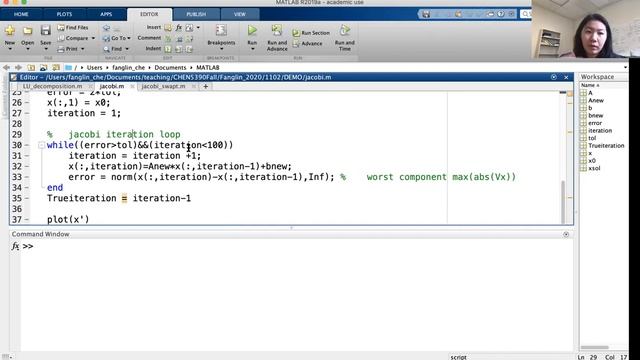Open the LU_decomposition.m editor tab

coord(53,86)
